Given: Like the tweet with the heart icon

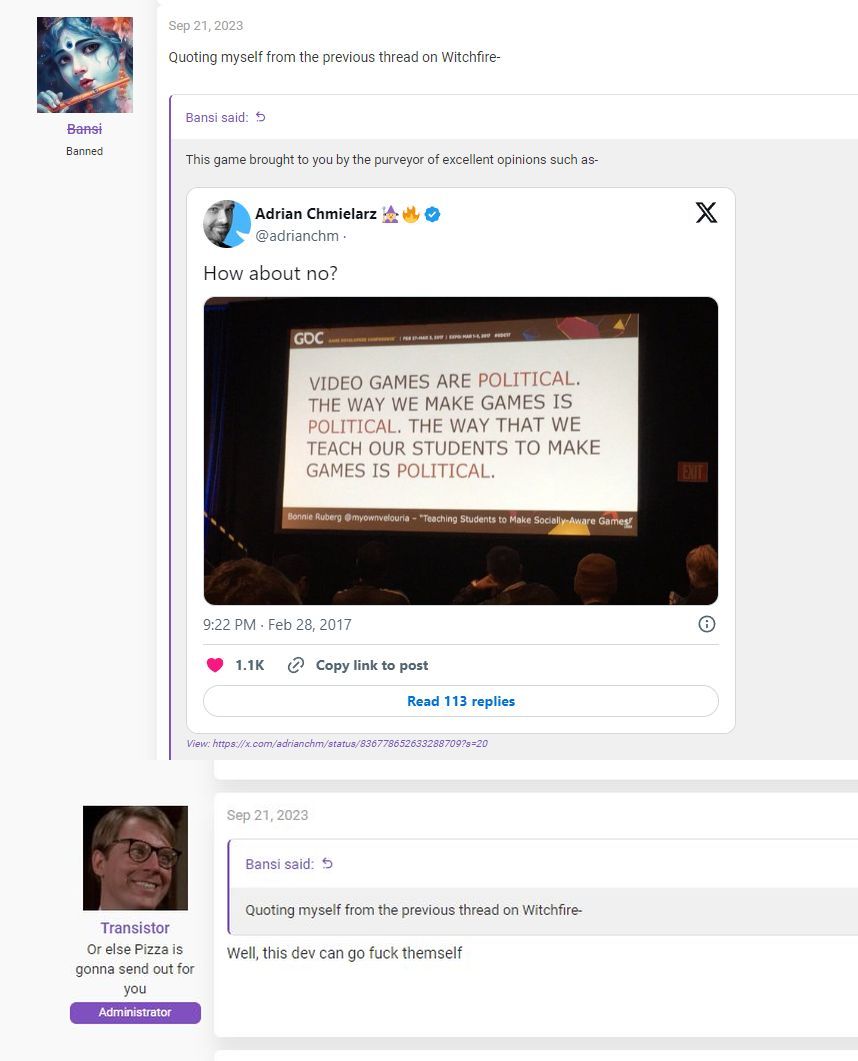Looking at the screenshot, I should click(x=215, y=665).
